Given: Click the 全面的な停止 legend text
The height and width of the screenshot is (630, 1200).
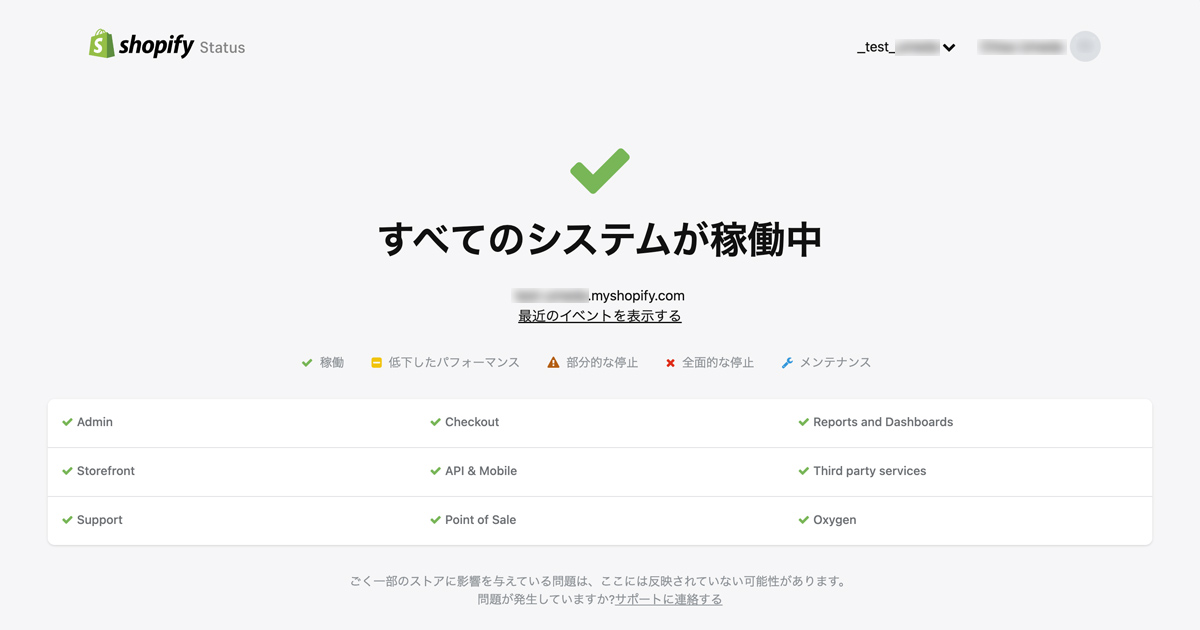Looking at the screenshot, I should 718,363.
